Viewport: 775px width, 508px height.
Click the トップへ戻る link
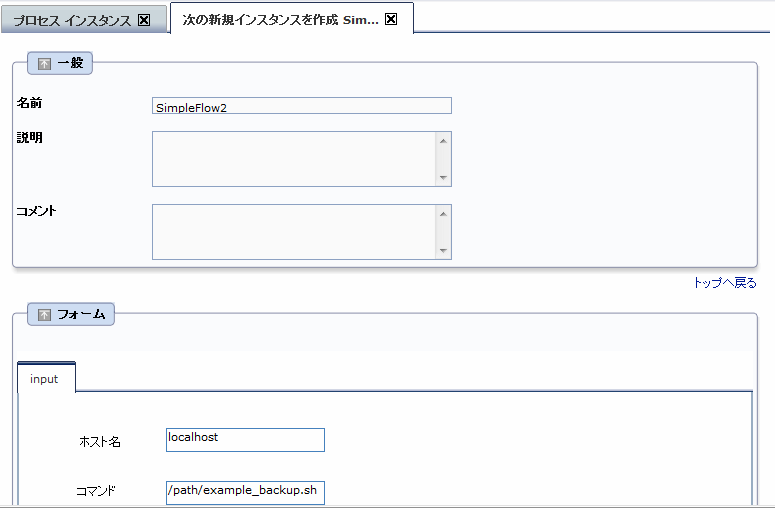coord(725,283)
